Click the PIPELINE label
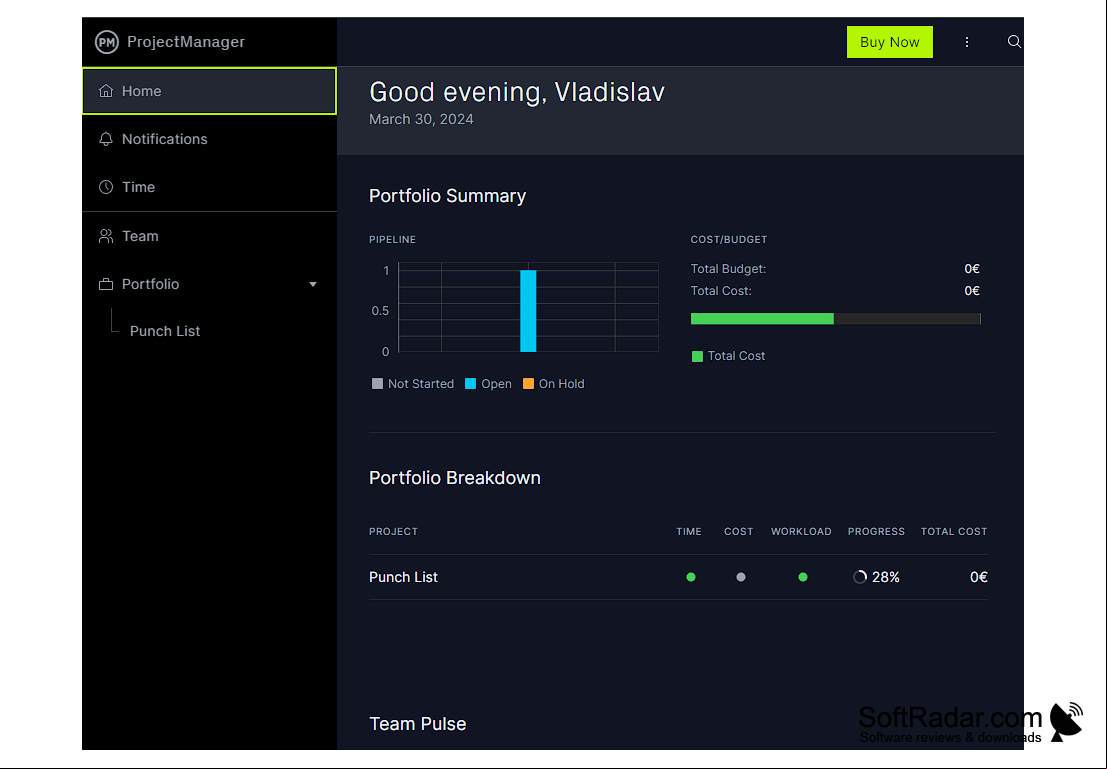 tap(393, 239)
